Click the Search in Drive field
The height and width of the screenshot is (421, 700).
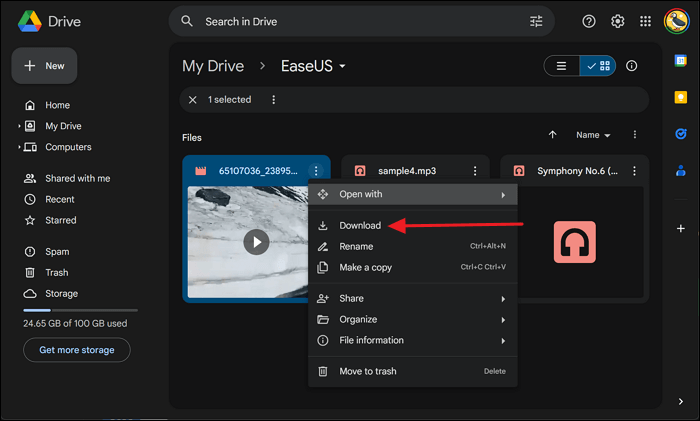[362, 21]
